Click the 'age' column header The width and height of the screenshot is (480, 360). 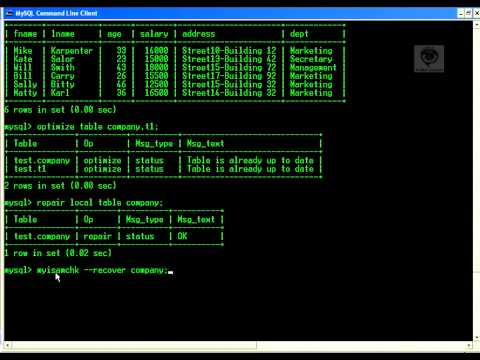coord(114,34)
